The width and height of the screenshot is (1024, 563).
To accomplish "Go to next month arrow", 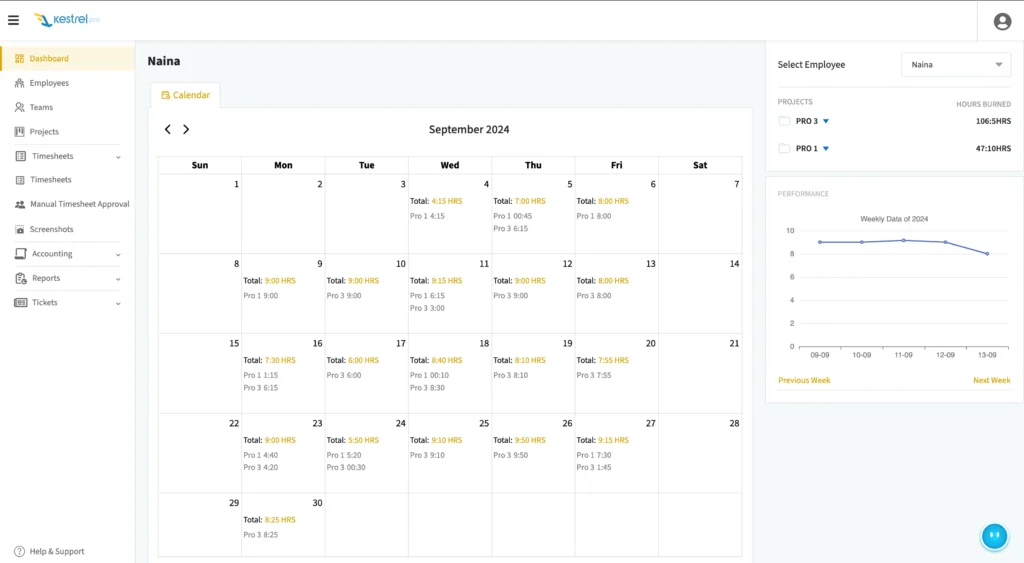I will coord(186,129).
